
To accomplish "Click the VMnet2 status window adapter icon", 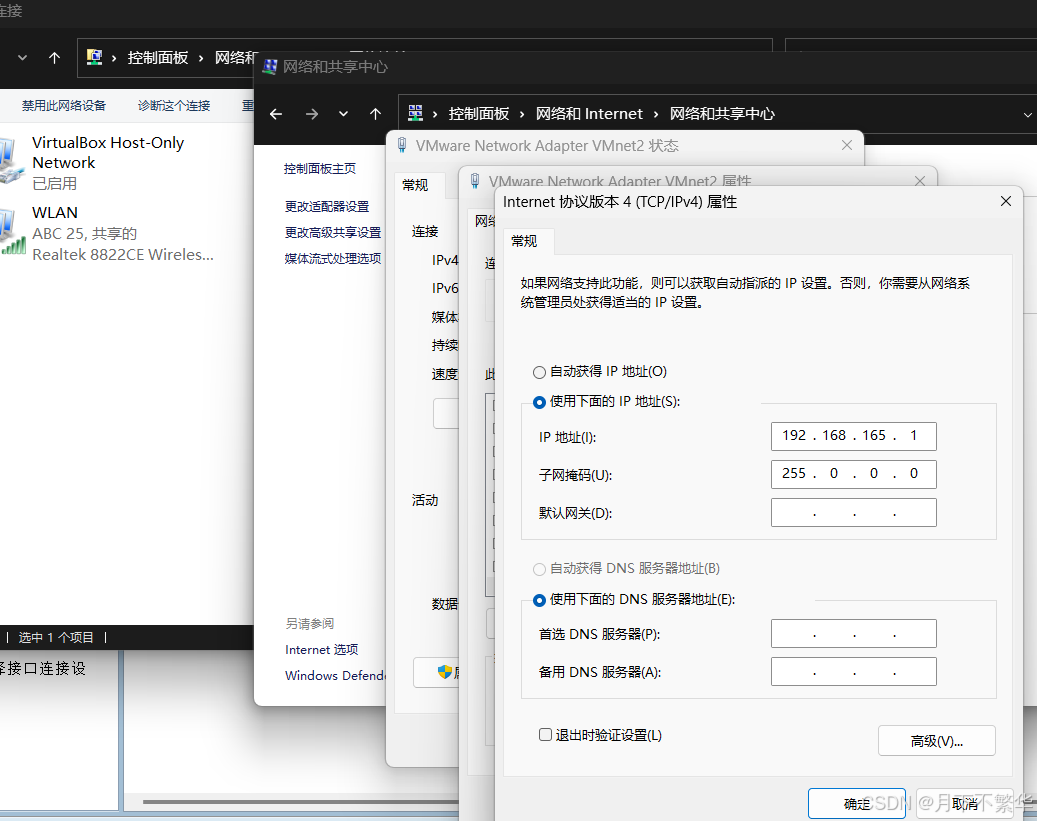I will (402, 145).
